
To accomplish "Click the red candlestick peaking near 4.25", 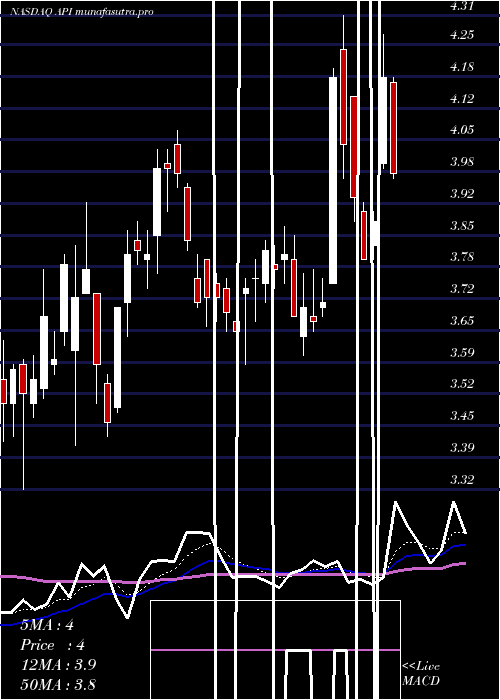I will point(343,97).
